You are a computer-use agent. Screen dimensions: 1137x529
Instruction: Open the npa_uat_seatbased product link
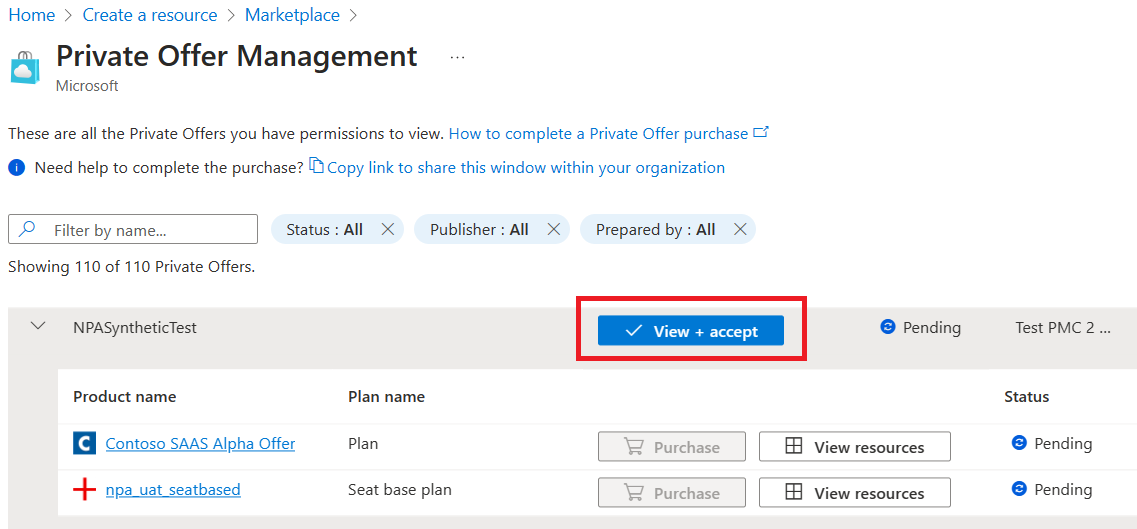pyautogui.click(x=173, y=490)
